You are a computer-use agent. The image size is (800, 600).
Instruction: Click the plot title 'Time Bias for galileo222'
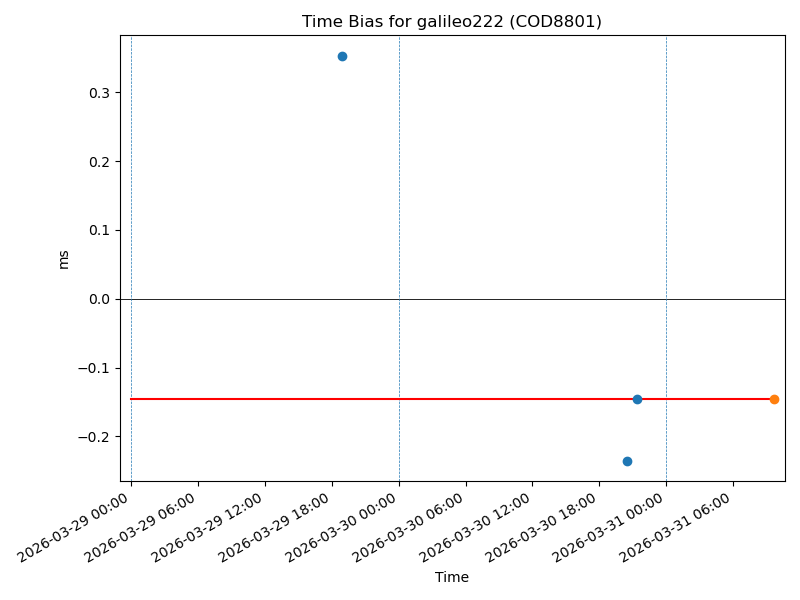[451, 22]
